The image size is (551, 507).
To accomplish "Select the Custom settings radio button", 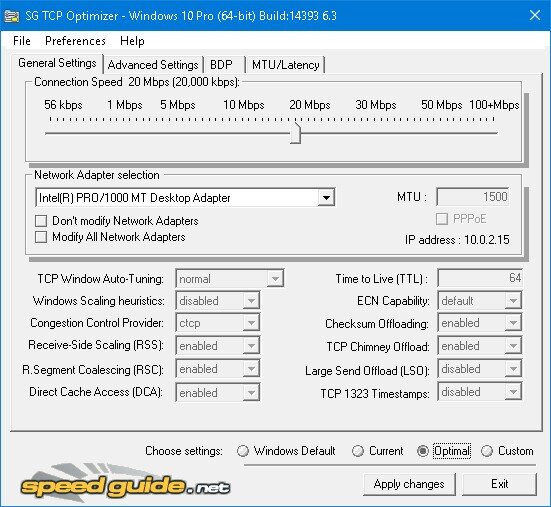I will (487, 451).
